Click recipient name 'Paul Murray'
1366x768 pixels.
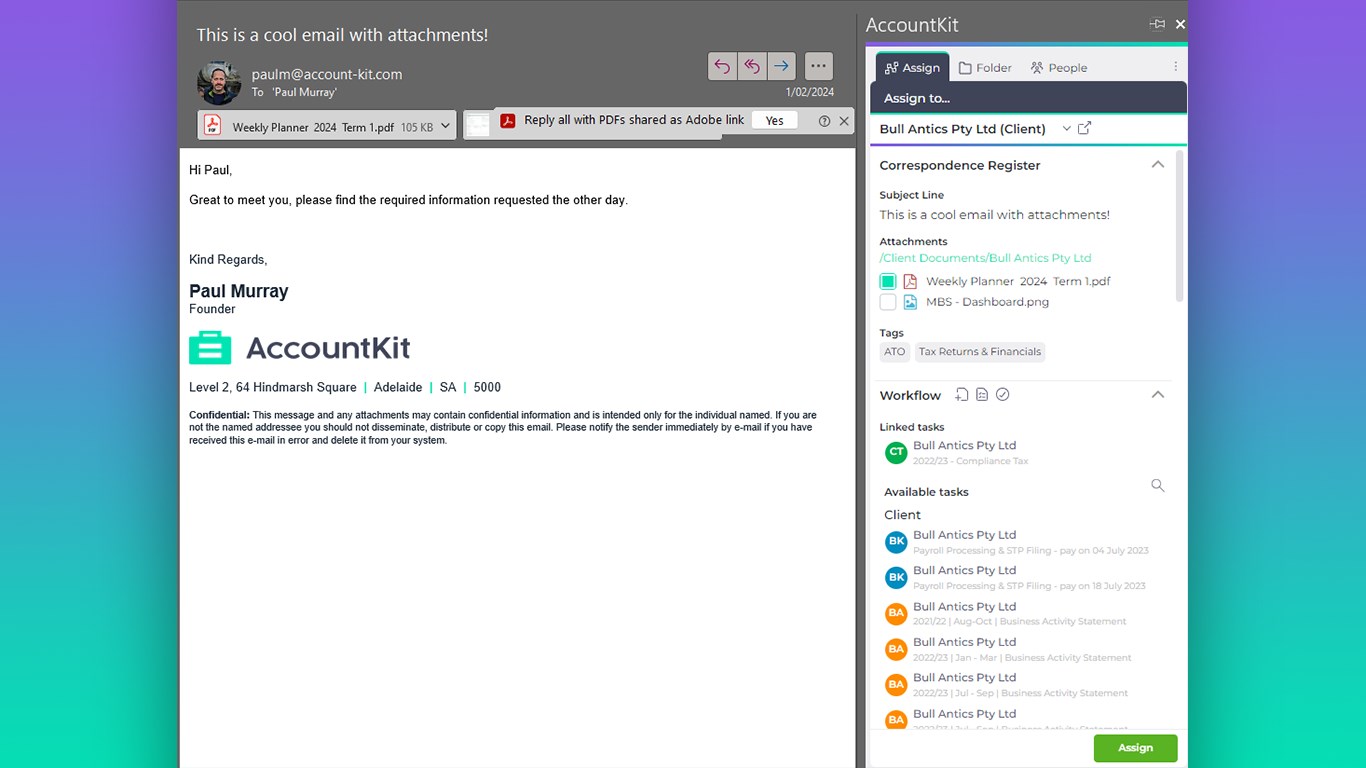(x=305, y=92)
